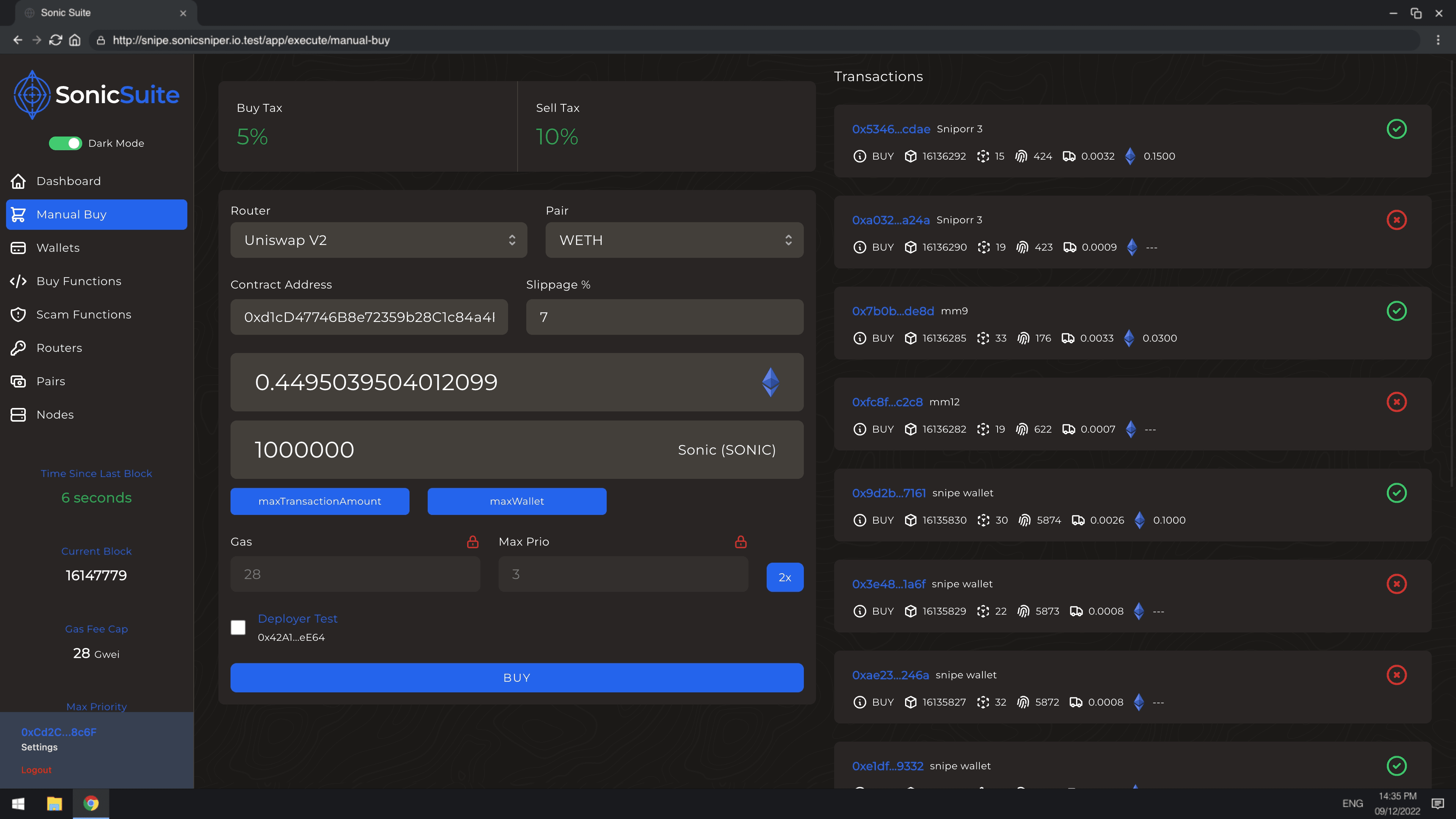Screen dimensions: 1456x819
Task: Click fingerprint icon beside 5873
Action: click(1023, 611)
